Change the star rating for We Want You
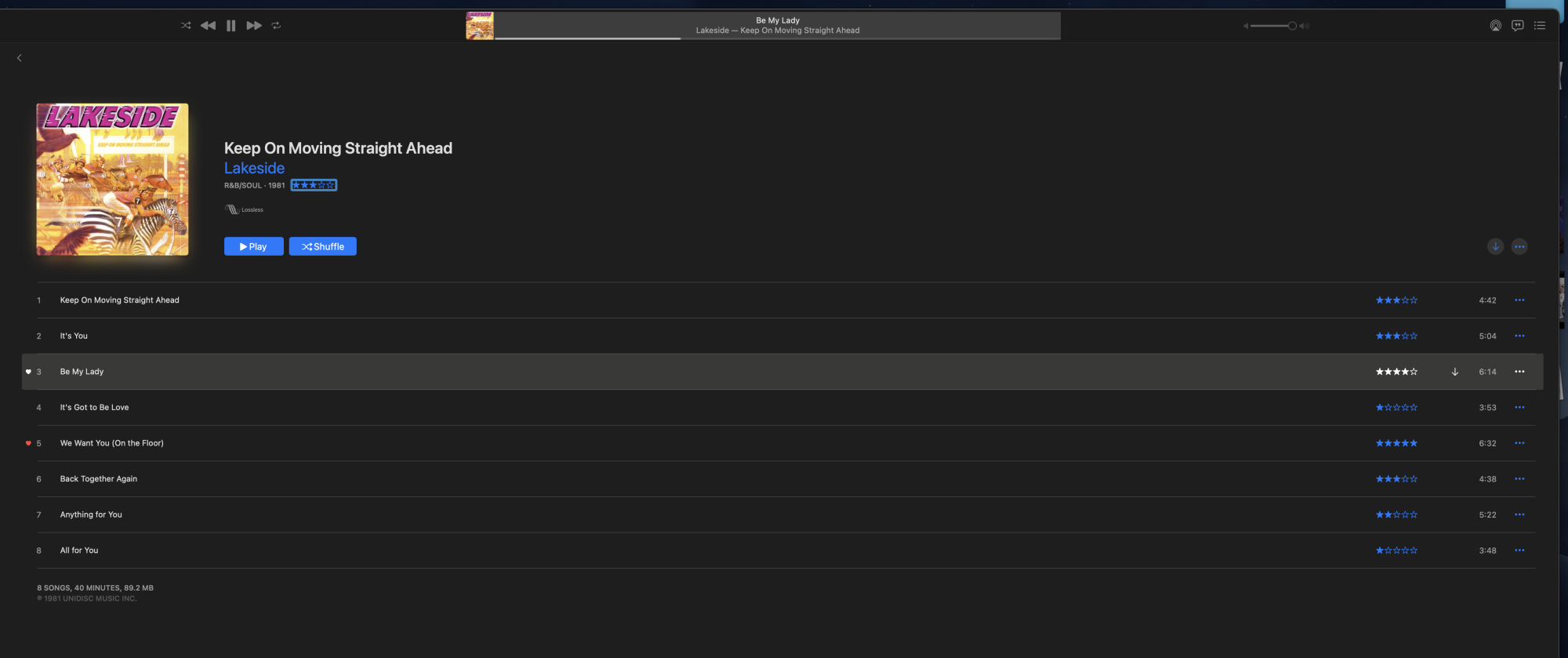The height and width of the screenshot is (658, 1568). pos(1396,443)
